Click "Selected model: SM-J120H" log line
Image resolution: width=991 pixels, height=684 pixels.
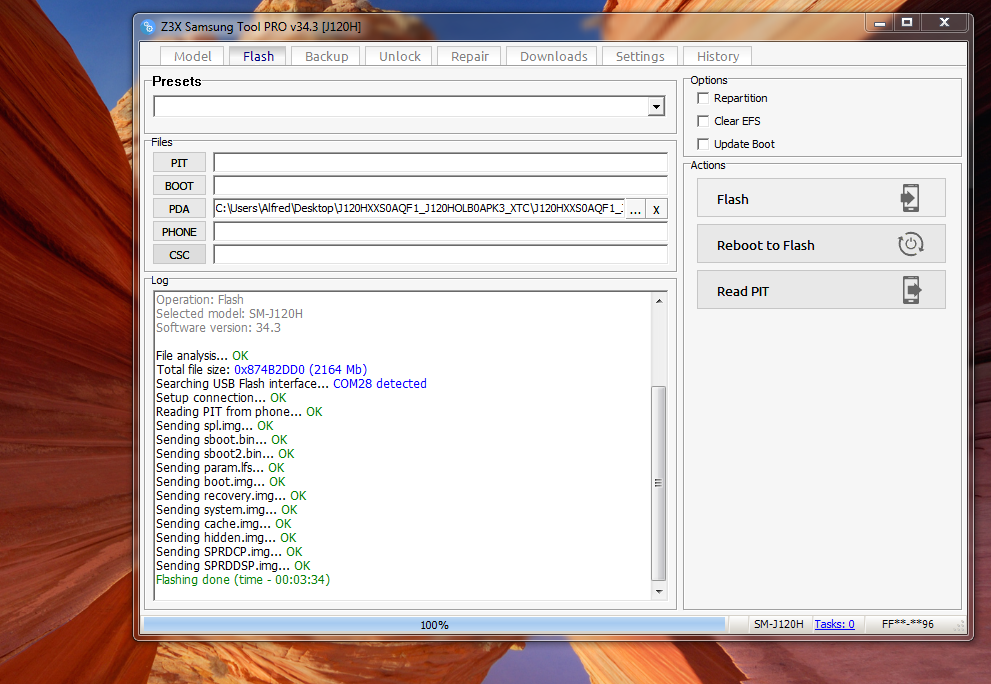[x=229, y=314]
